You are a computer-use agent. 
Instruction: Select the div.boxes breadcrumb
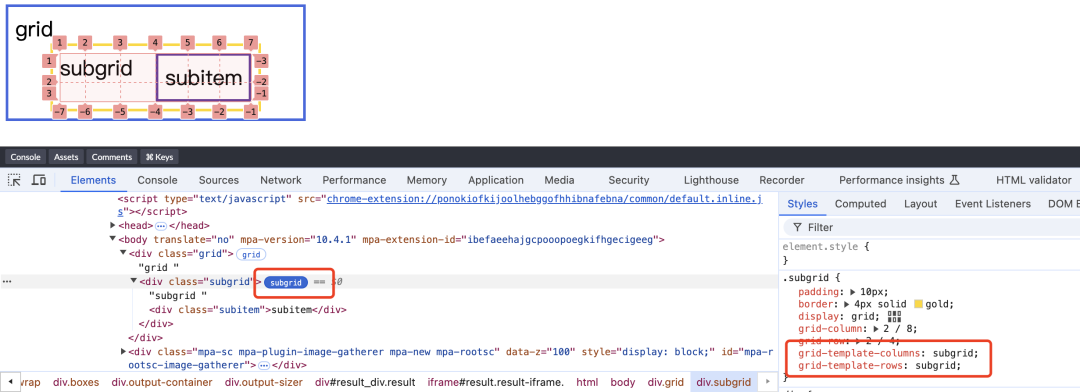(76, 382)
